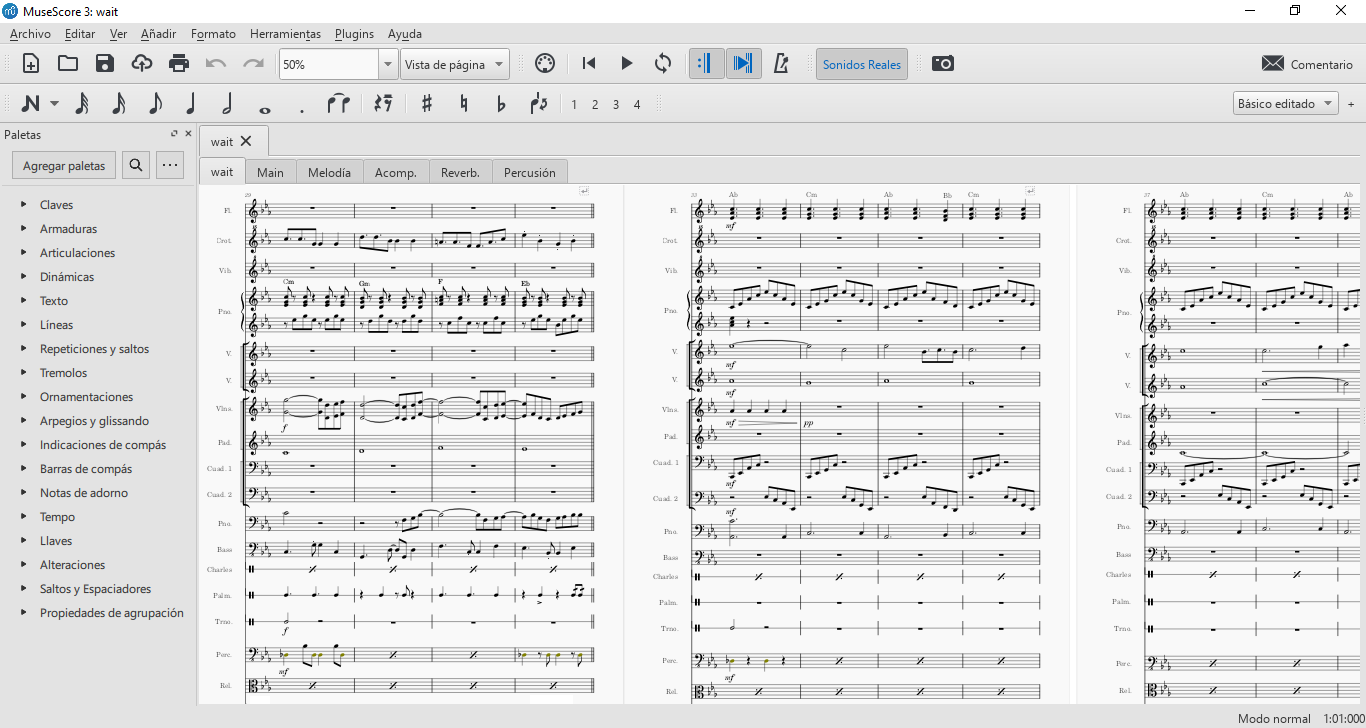The width and height of the screenshot is (1366, 728).
Task: Click the Agregar paletas button
Action: (64, 165)
